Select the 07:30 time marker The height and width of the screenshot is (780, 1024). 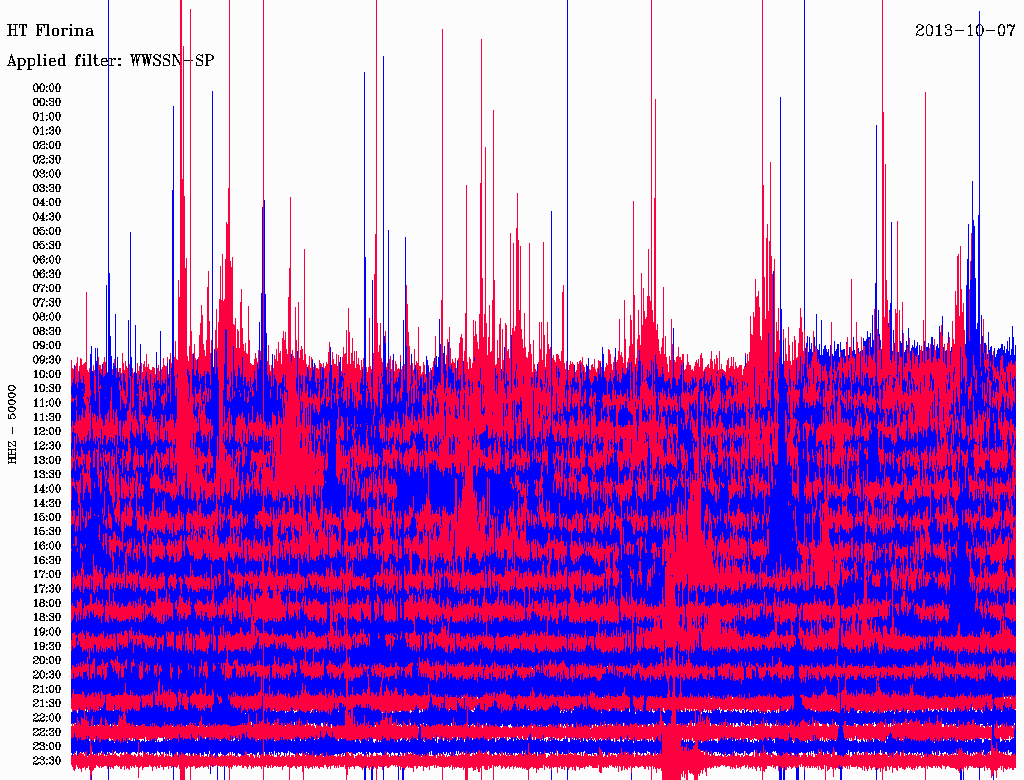click(x=47, y=303)
